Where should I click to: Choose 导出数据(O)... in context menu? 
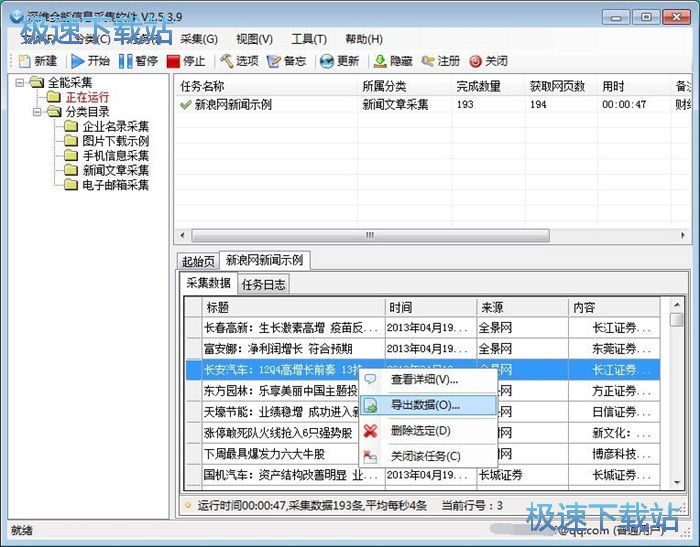coord(429,405)
